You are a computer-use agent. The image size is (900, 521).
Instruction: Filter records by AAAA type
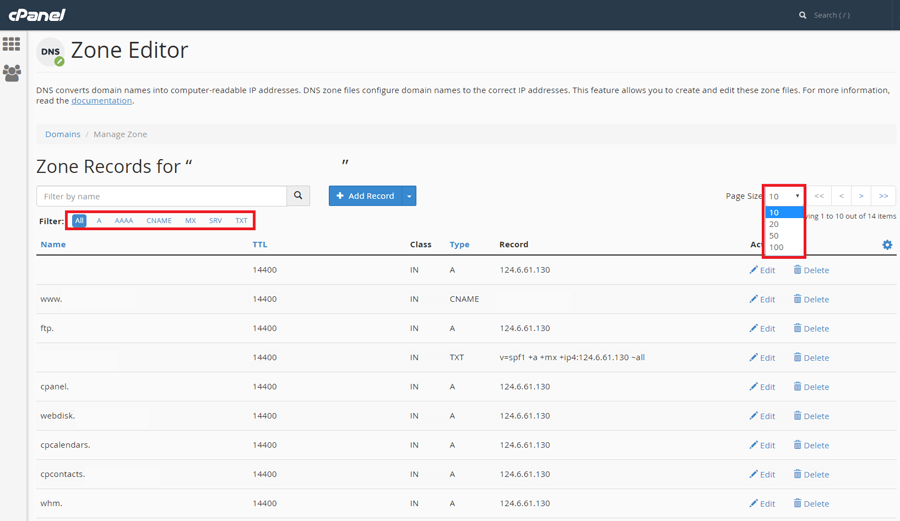(x=124, y=220)
